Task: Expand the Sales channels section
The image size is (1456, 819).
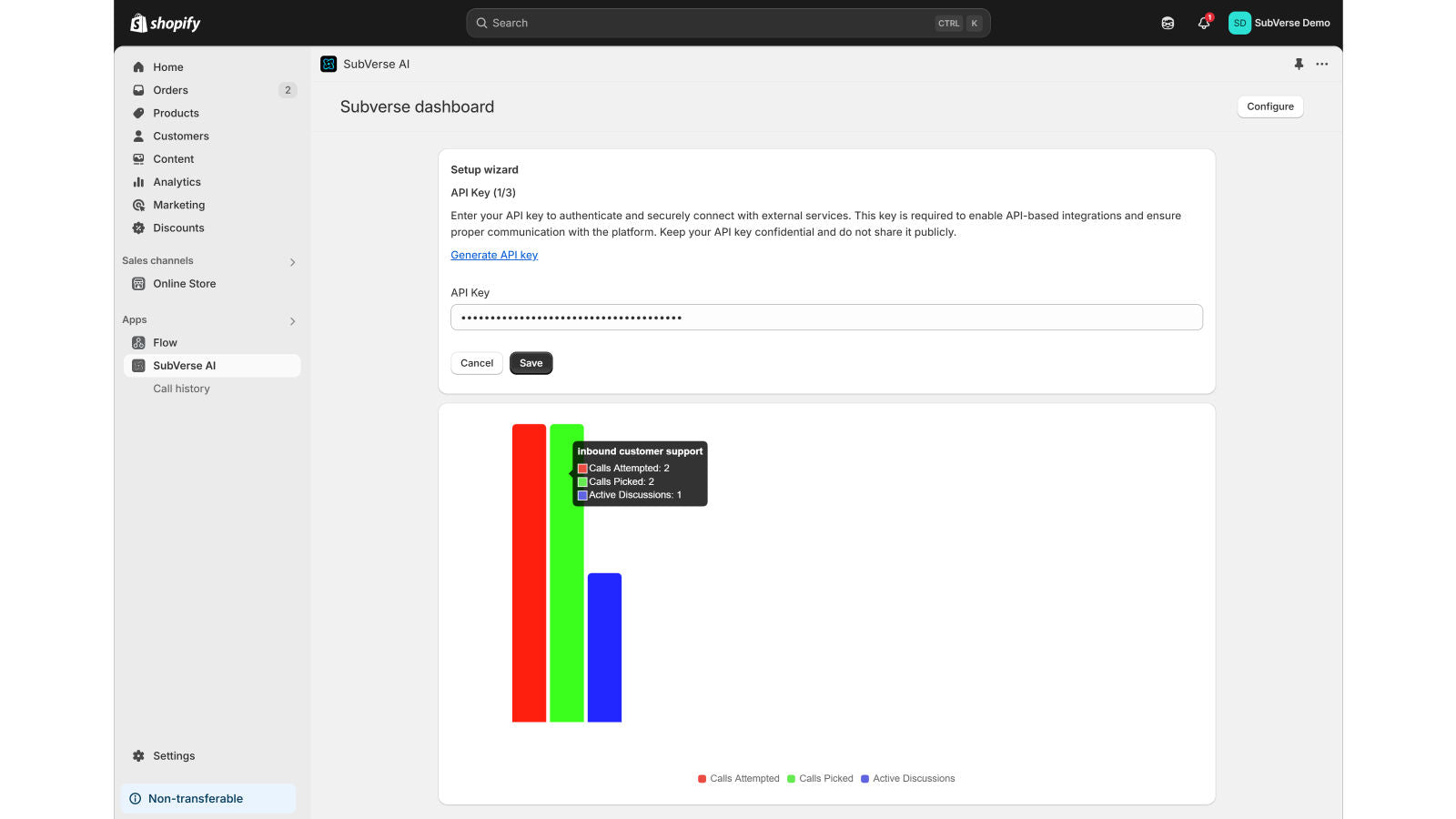Action: 292,261
